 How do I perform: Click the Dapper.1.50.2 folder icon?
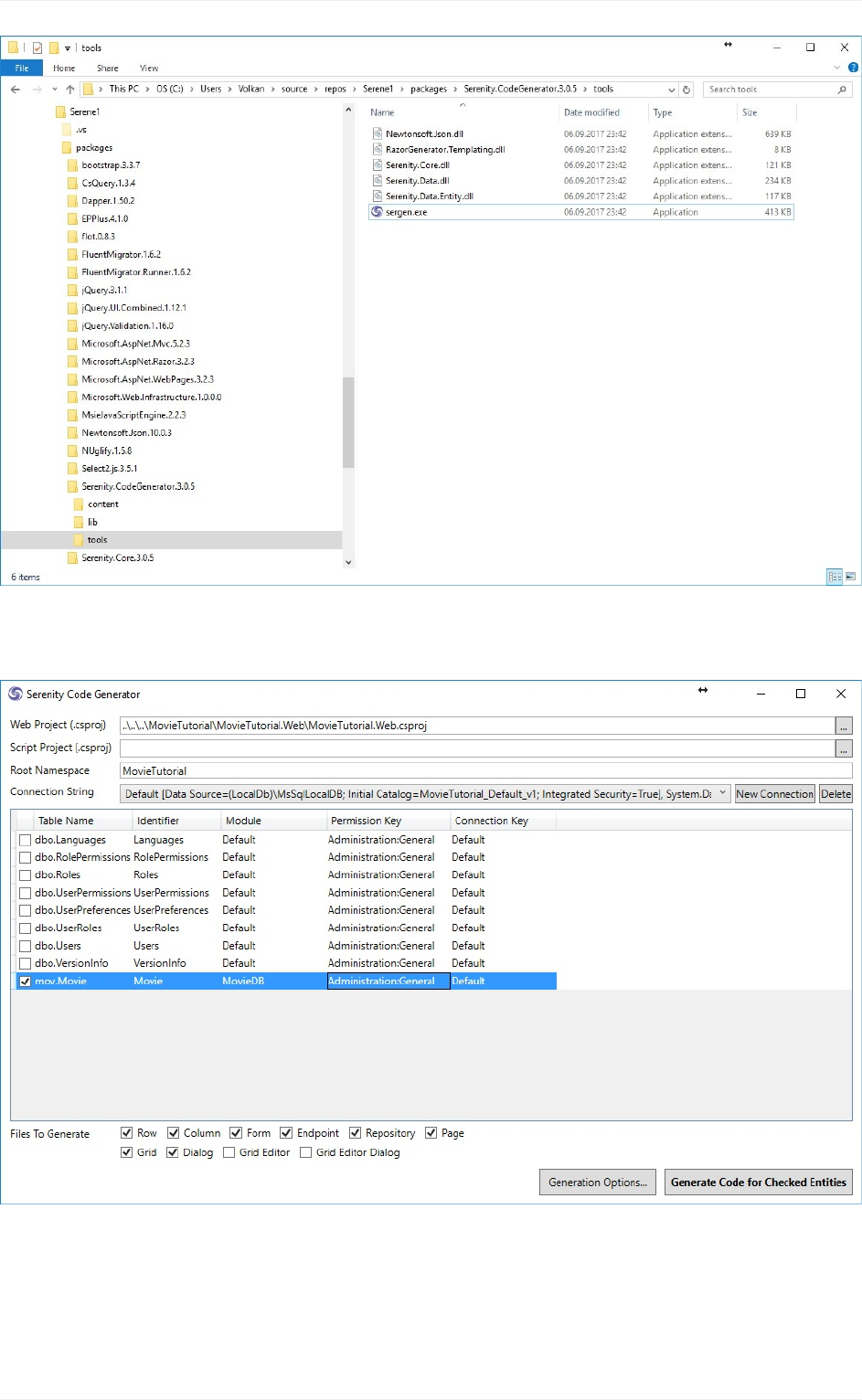tap(72, 201)
